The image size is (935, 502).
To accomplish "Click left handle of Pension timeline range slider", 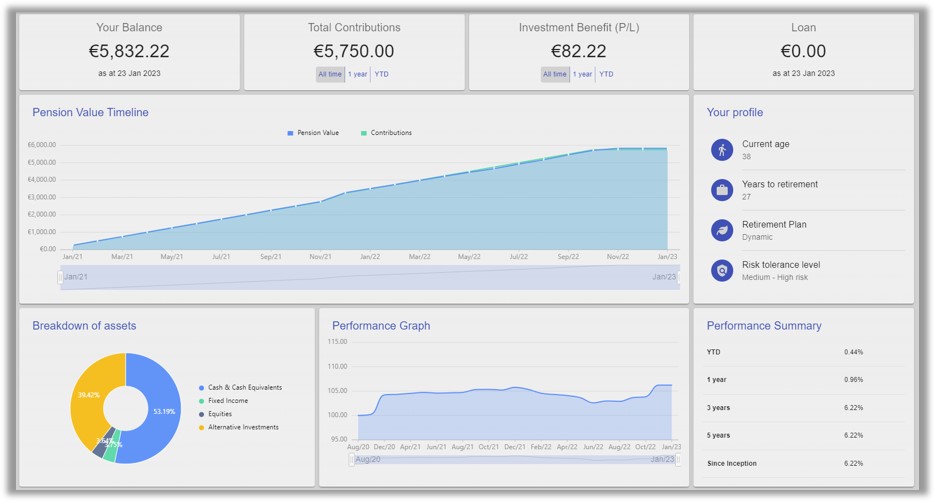I will point(60,277).
